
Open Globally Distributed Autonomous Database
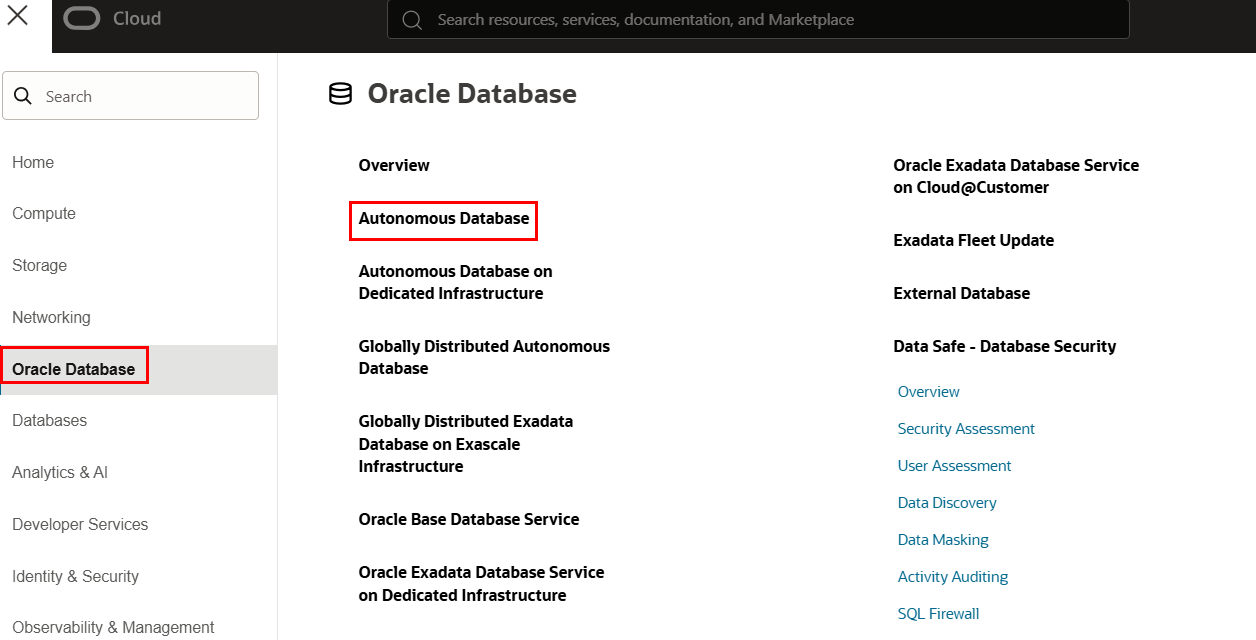pyautogui.click(x=484, y=357)
